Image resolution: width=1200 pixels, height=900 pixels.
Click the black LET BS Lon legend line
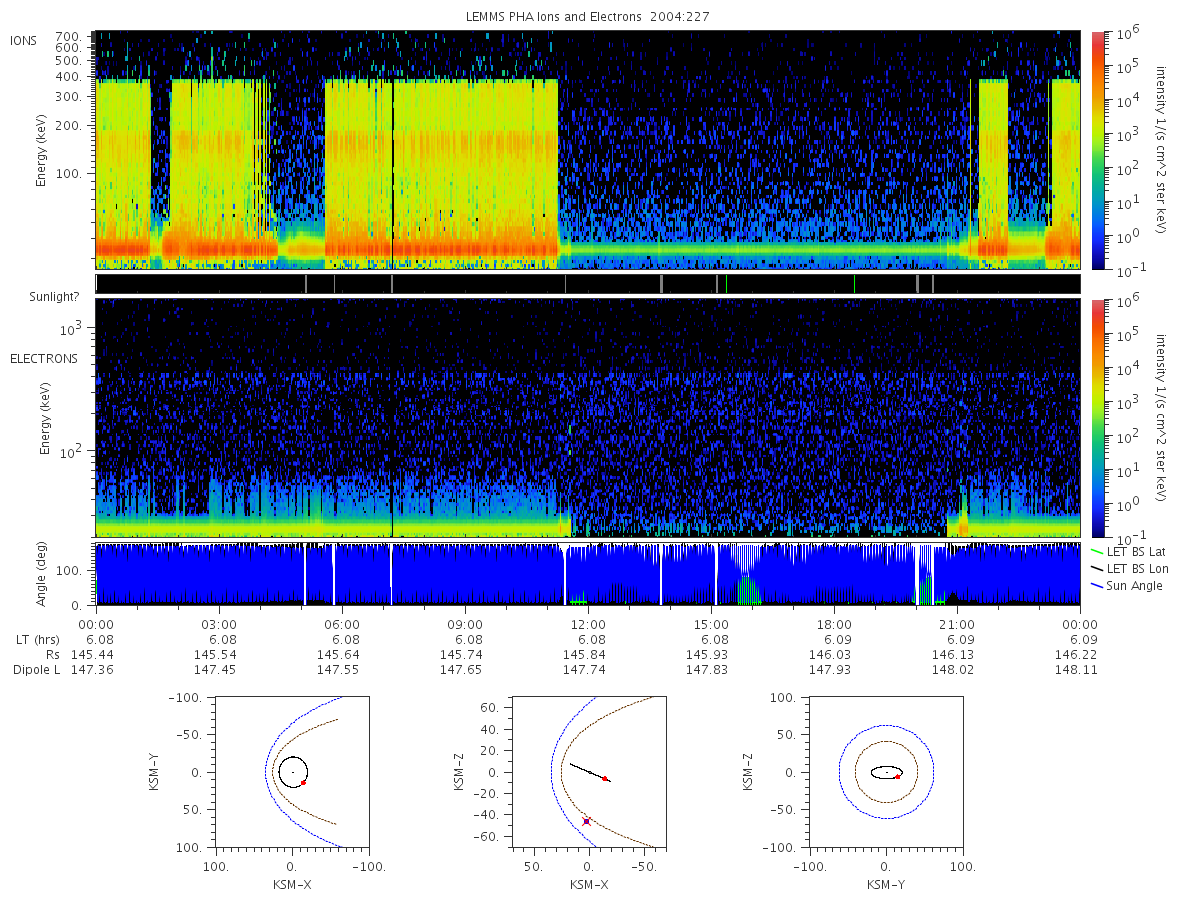coord(1096,568)
